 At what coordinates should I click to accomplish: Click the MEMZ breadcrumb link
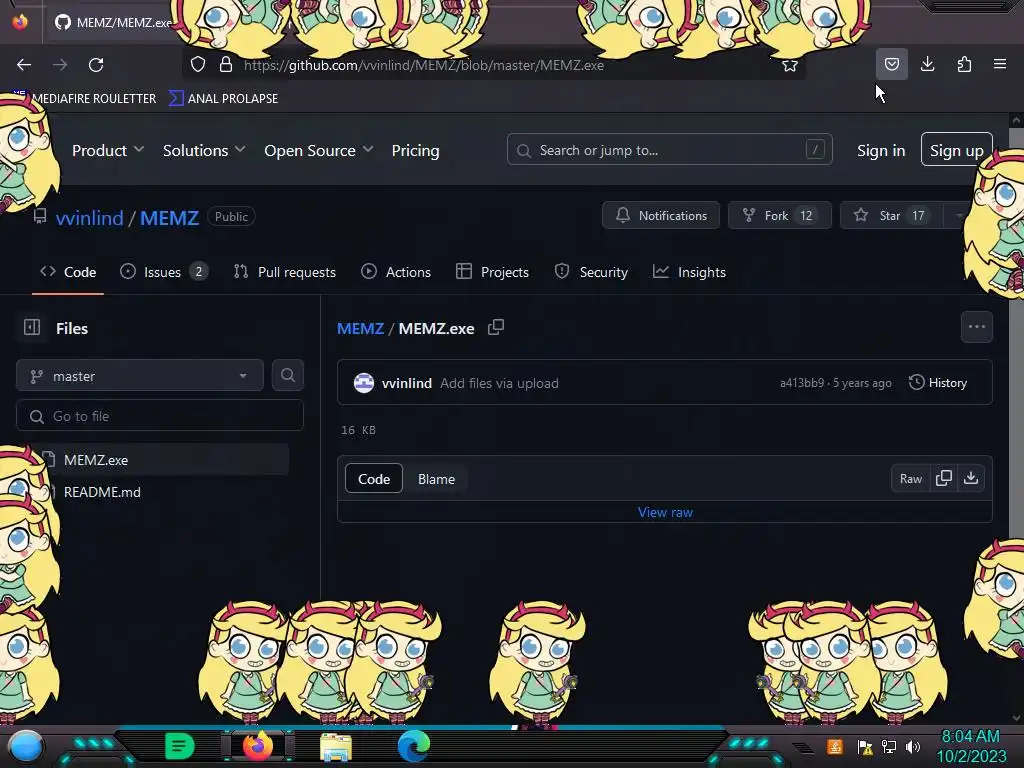[x=360, y=328]
